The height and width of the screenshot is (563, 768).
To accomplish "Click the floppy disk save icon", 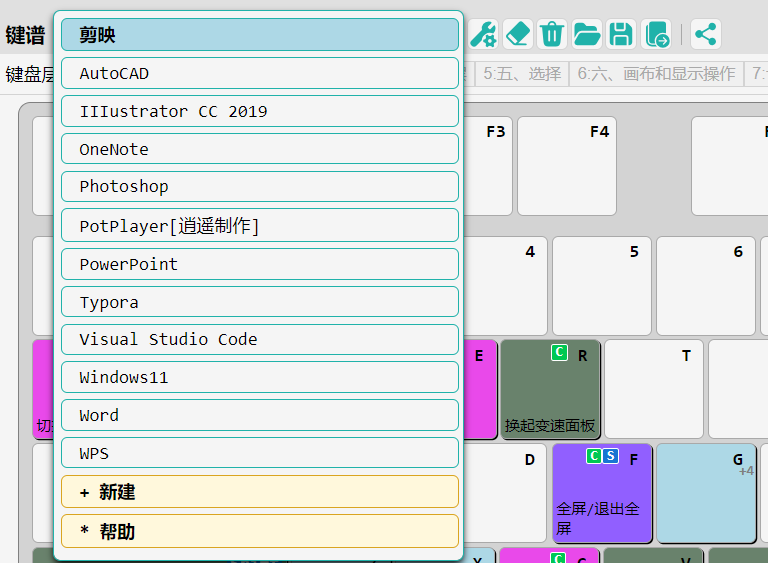I will 621,34.
